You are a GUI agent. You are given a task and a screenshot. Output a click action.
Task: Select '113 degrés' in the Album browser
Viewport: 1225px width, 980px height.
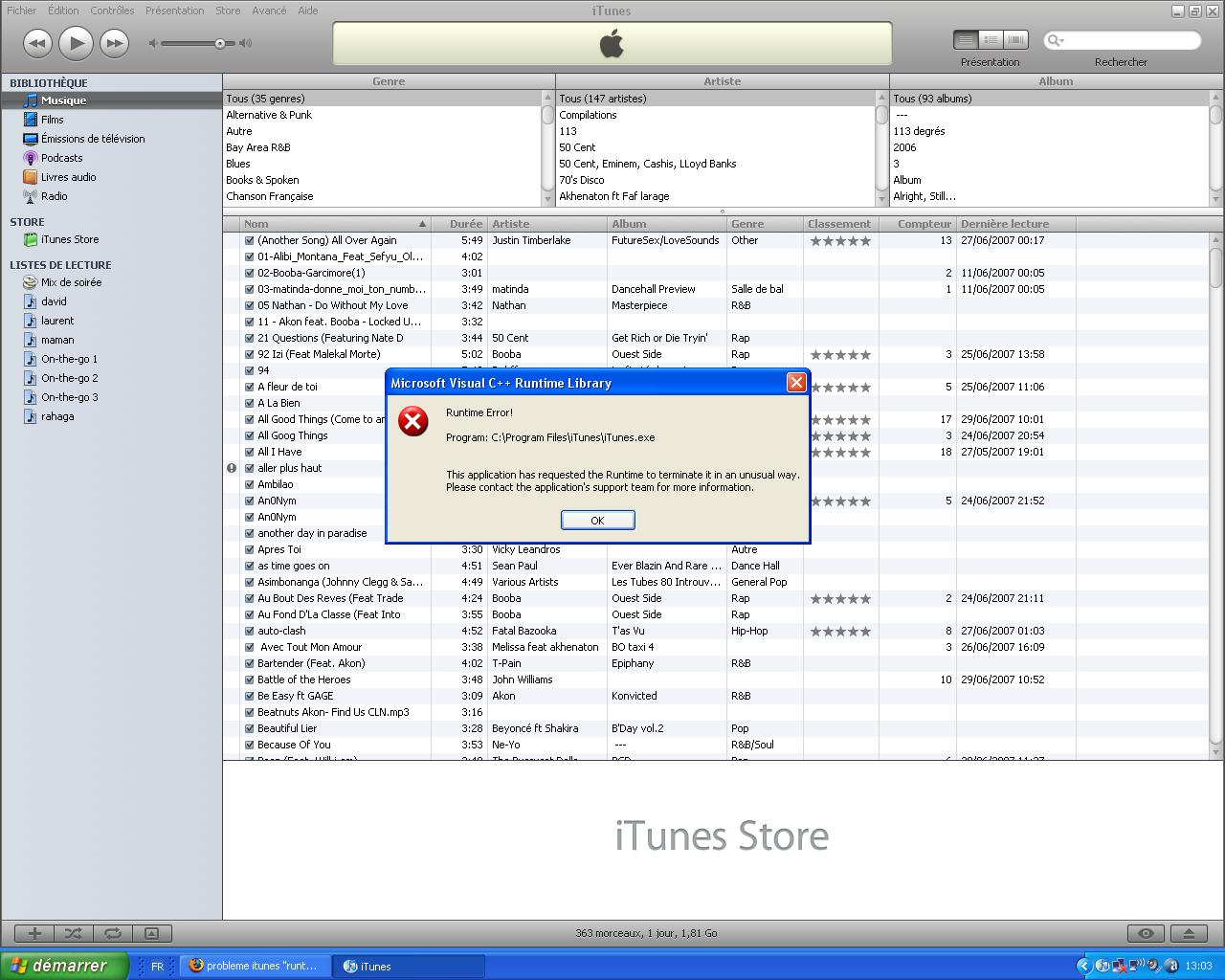coord(1049,131)
